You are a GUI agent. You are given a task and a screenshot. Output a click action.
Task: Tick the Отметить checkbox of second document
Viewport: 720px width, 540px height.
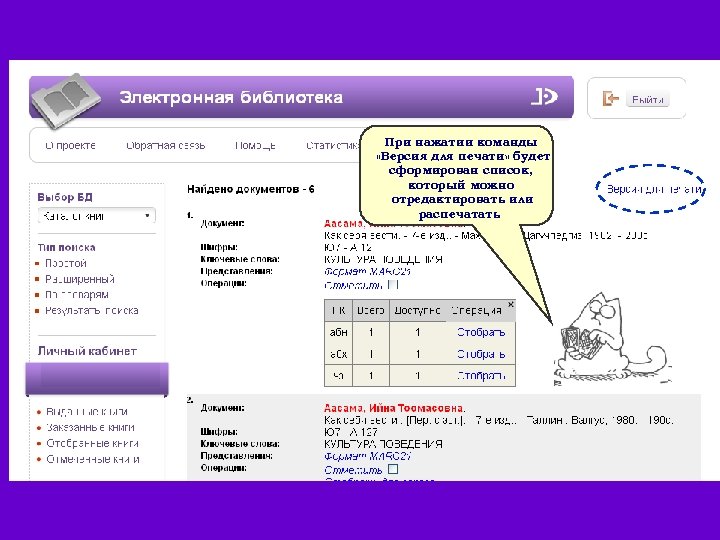click(393, 469)
